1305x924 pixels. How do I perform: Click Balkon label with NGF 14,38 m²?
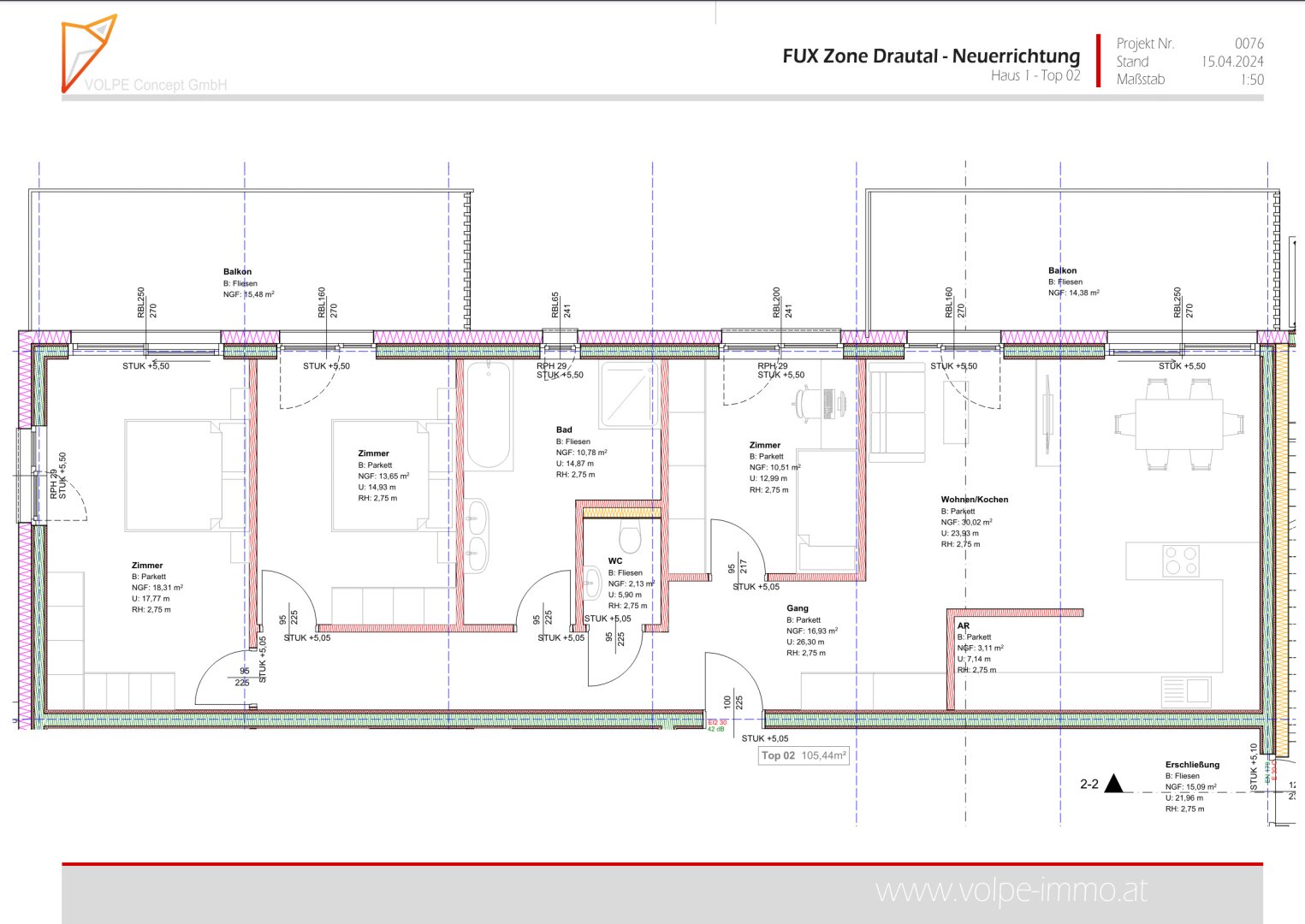(1074, 281)
